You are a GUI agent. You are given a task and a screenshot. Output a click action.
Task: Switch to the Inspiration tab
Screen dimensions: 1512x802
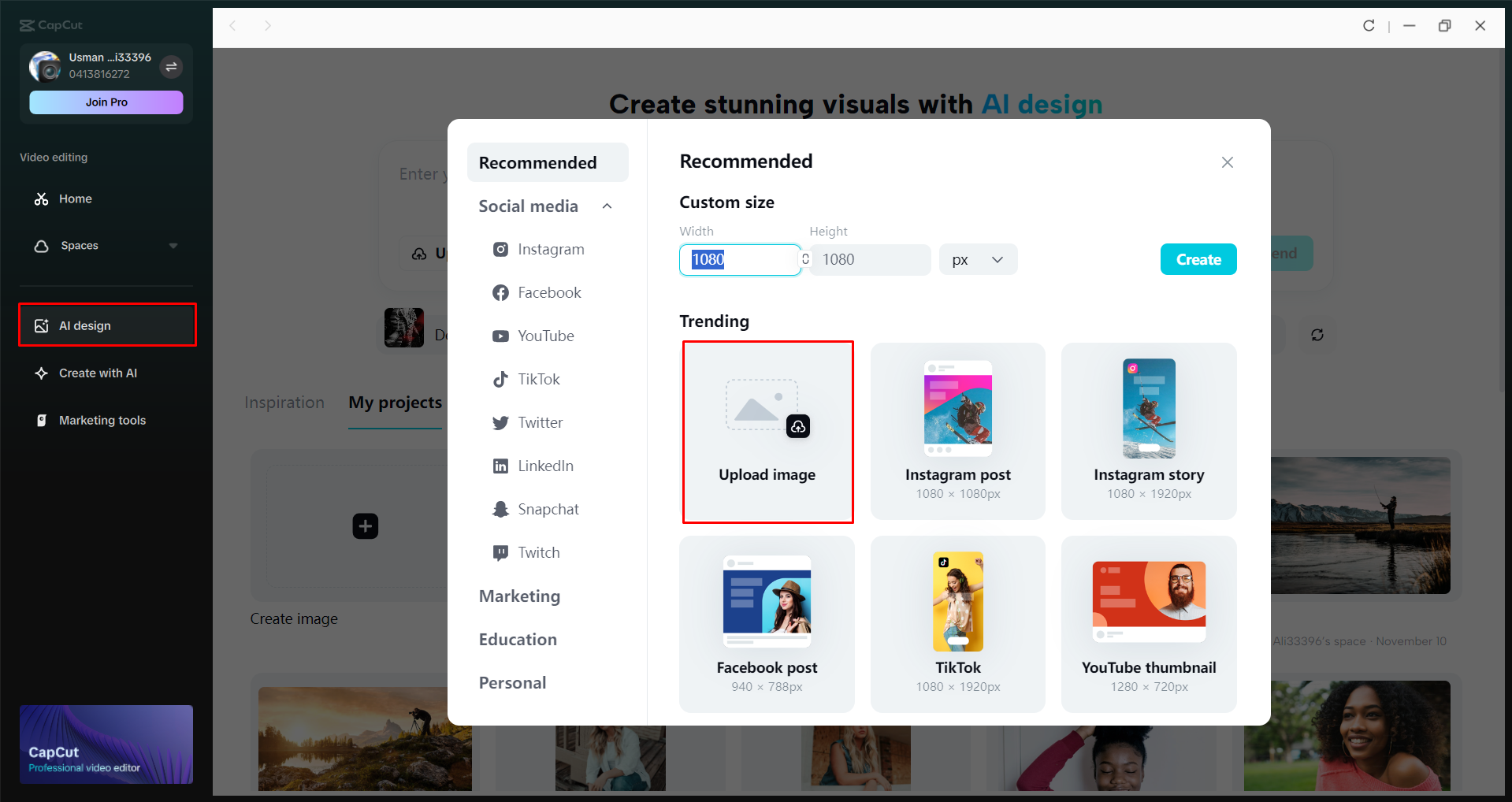tap(284, 403)
